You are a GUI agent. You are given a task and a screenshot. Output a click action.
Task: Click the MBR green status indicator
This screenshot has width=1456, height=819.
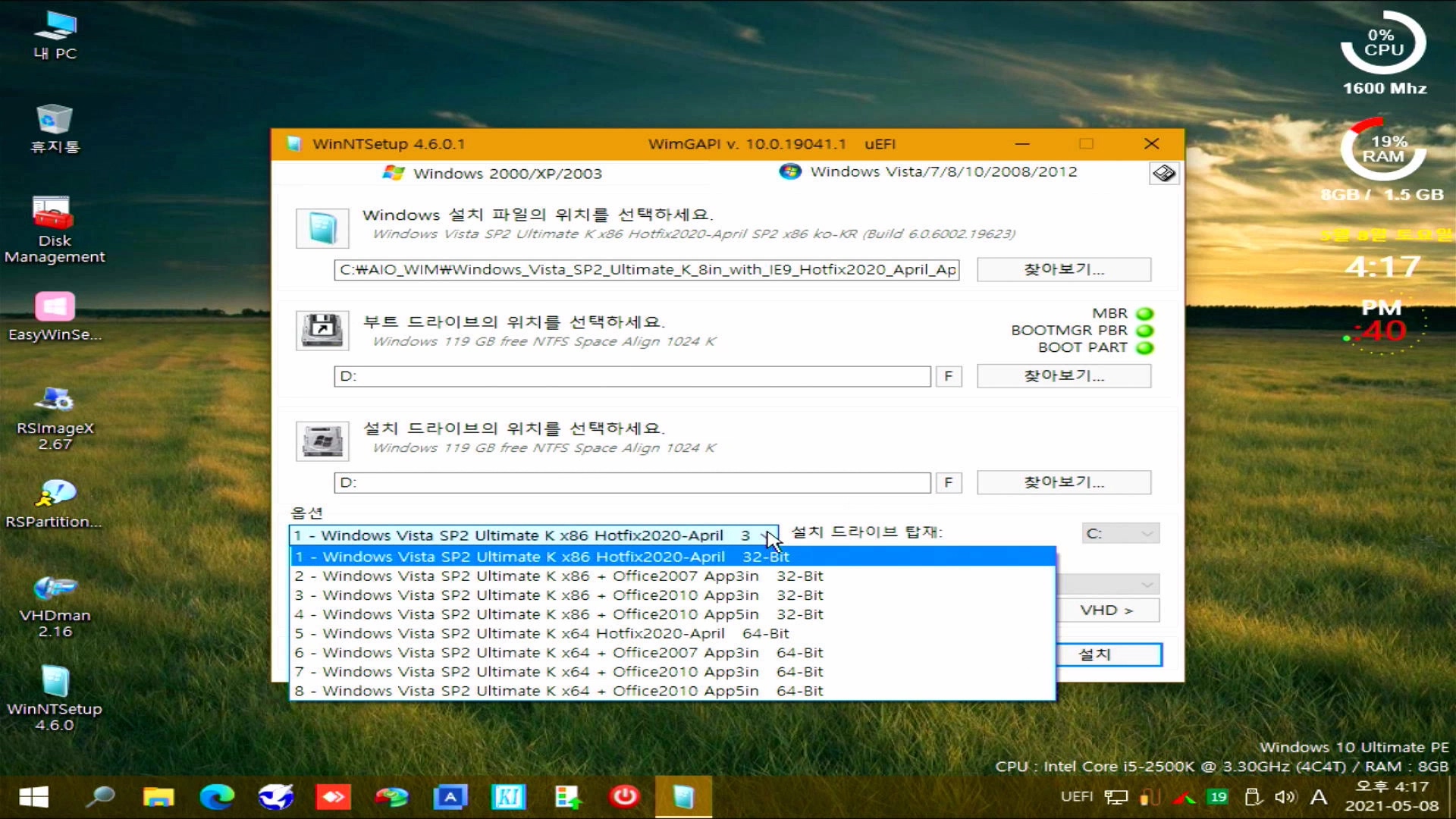[1145, 313]
